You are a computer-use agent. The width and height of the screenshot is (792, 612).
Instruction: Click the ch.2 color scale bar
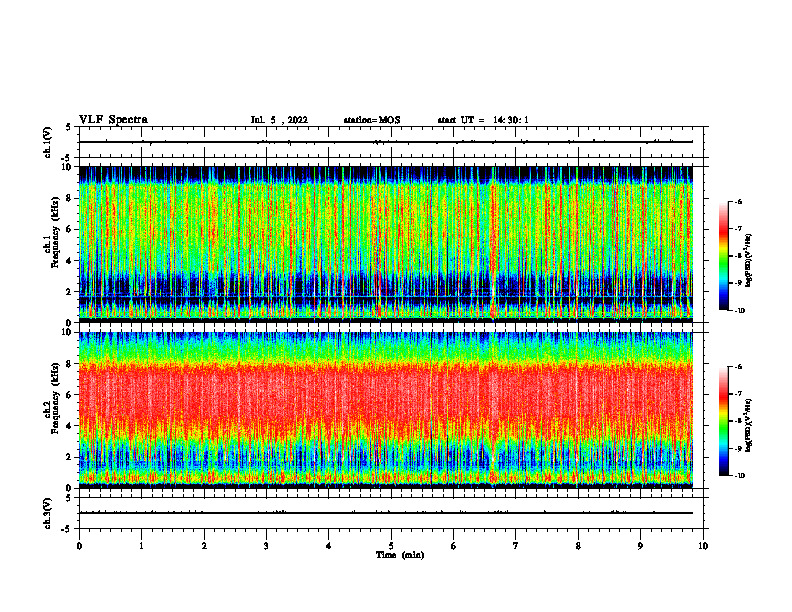[724, 421]
